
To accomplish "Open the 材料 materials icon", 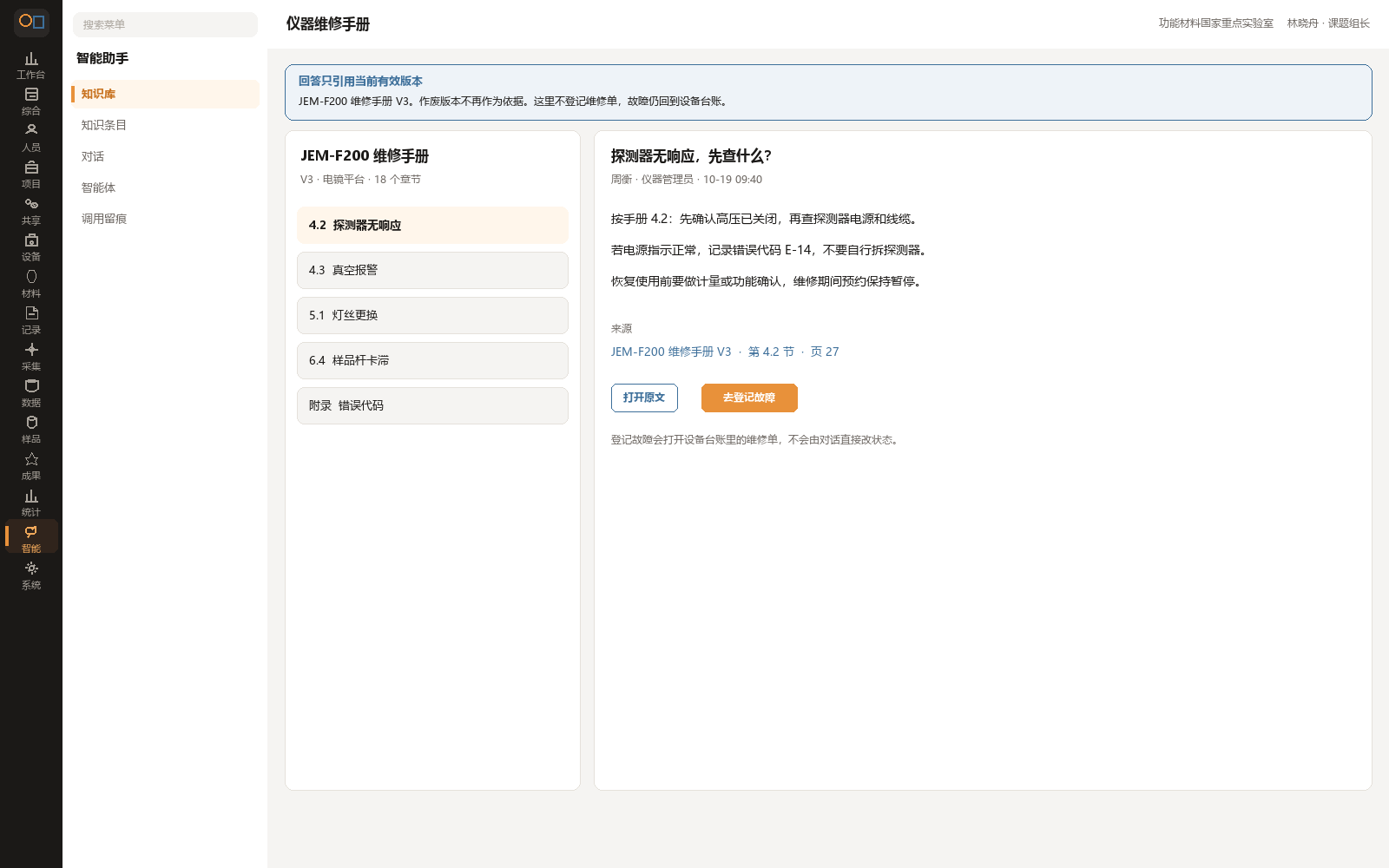I will tap(31, 284).
